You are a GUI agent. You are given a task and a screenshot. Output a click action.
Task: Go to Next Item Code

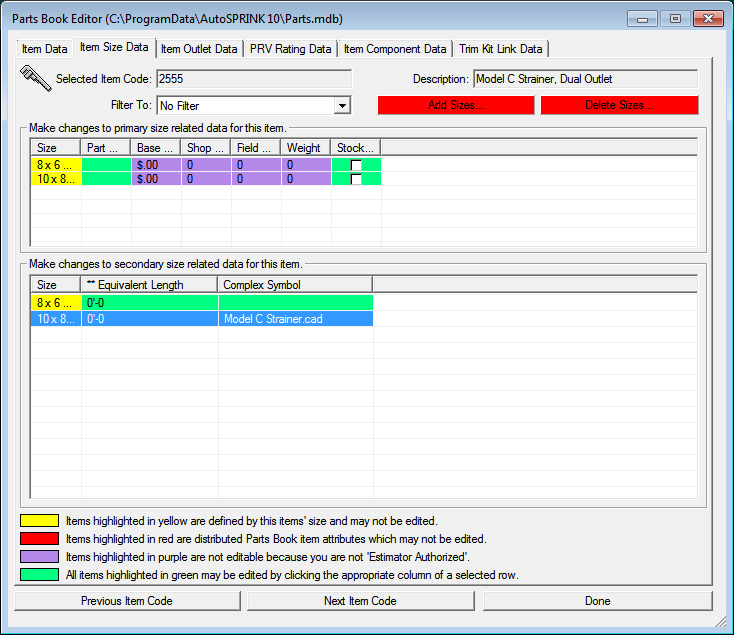click(361, 601)
